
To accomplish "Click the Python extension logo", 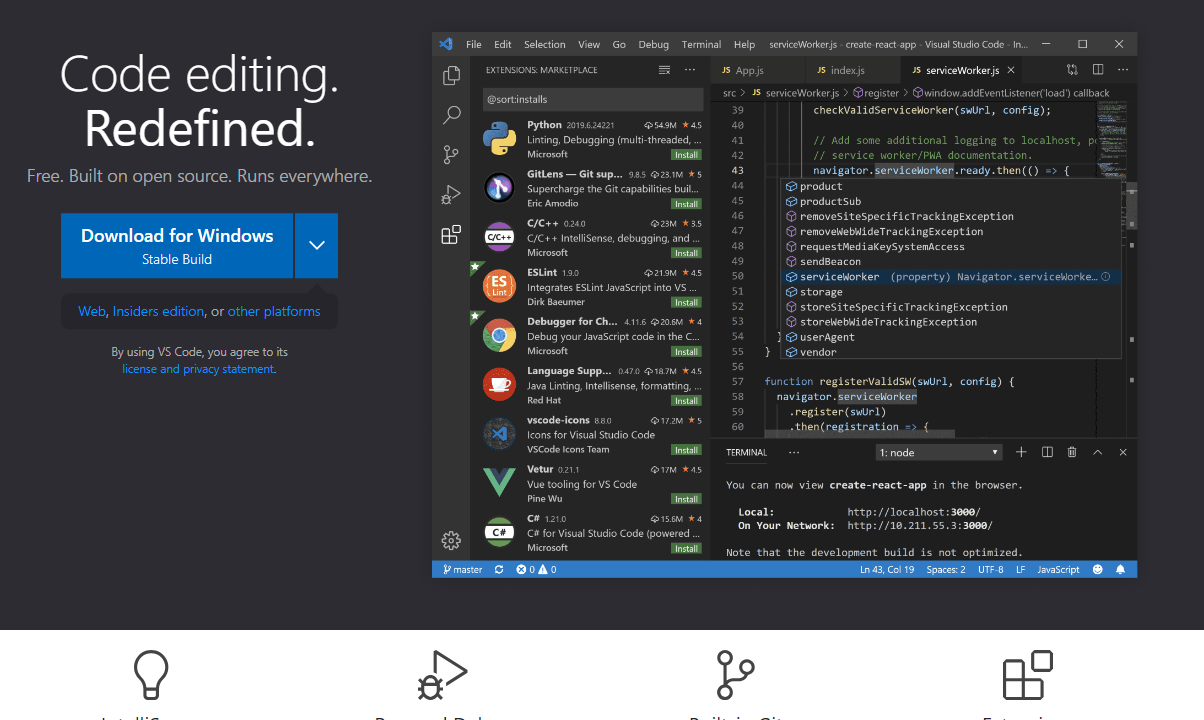I will coord(499,139).
